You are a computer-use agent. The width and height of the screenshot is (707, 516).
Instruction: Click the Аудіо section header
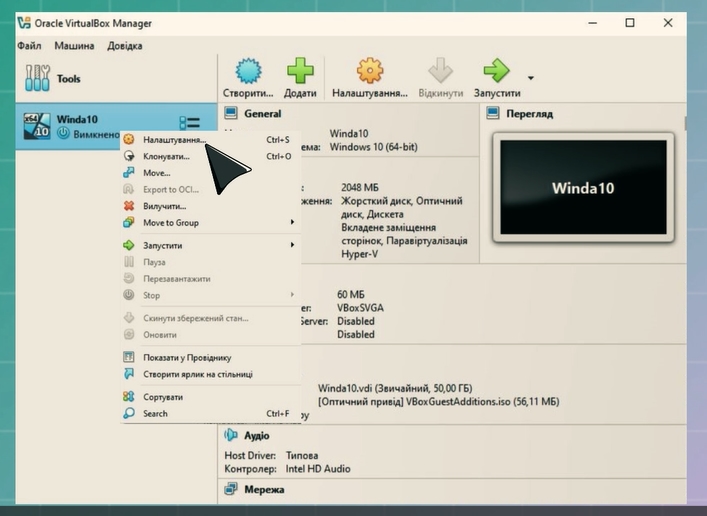[257, 436]
